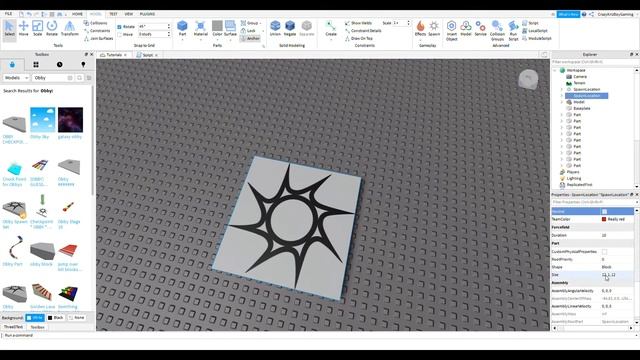Click the Union solid modeling icon
Screen dimensions: 640x360
point(275,26)
